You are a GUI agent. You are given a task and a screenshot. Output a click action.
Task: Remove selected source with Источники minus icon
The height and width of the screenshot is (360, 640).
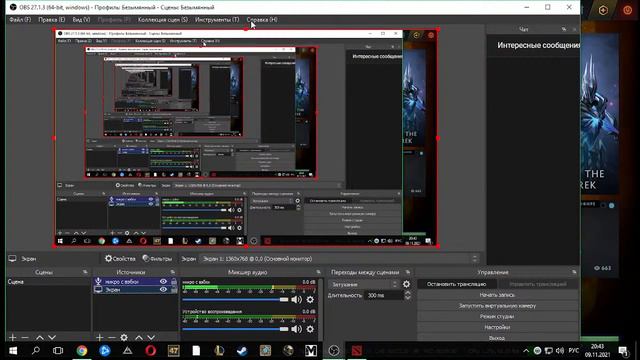pyautogui.click(x=111, y=338)
